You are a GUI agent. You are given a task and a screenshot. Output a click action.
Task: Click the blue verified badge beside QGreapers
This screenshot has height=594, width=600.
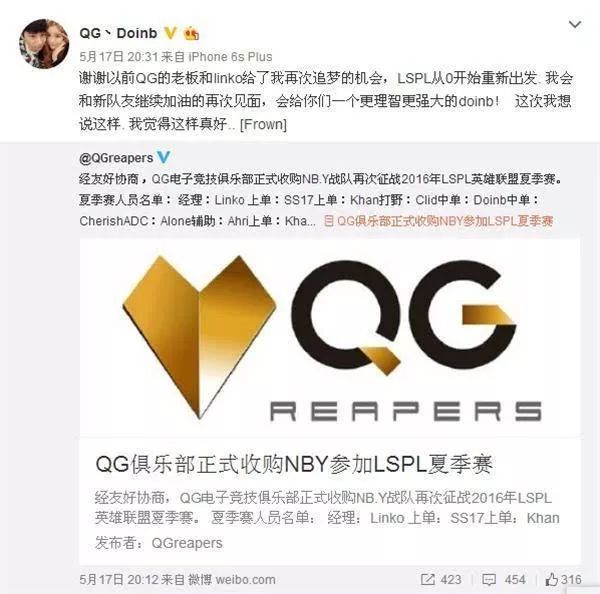164,157
